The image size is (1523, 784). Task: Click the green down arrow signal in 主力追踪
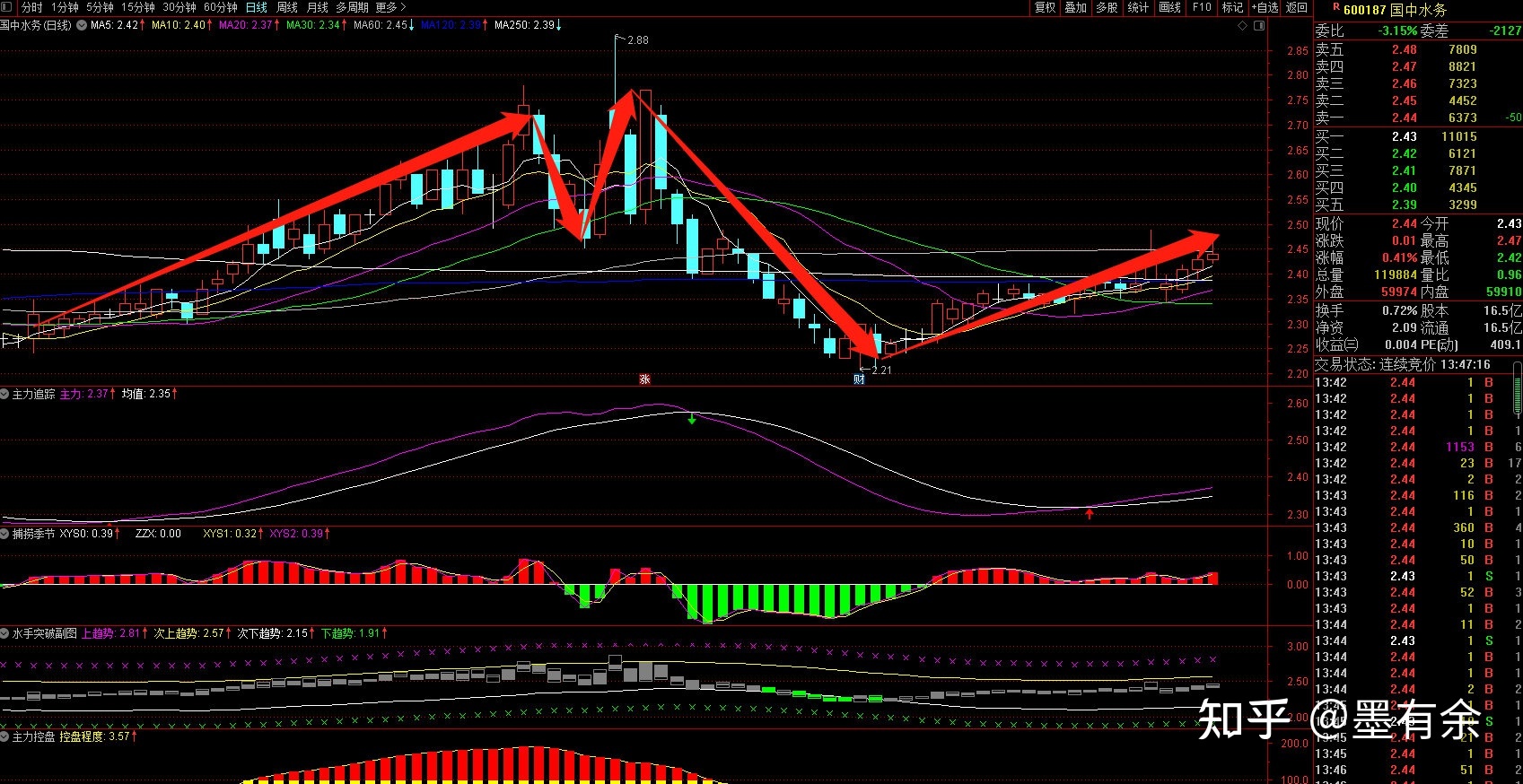pyautogui.click(x=692, y=419)
